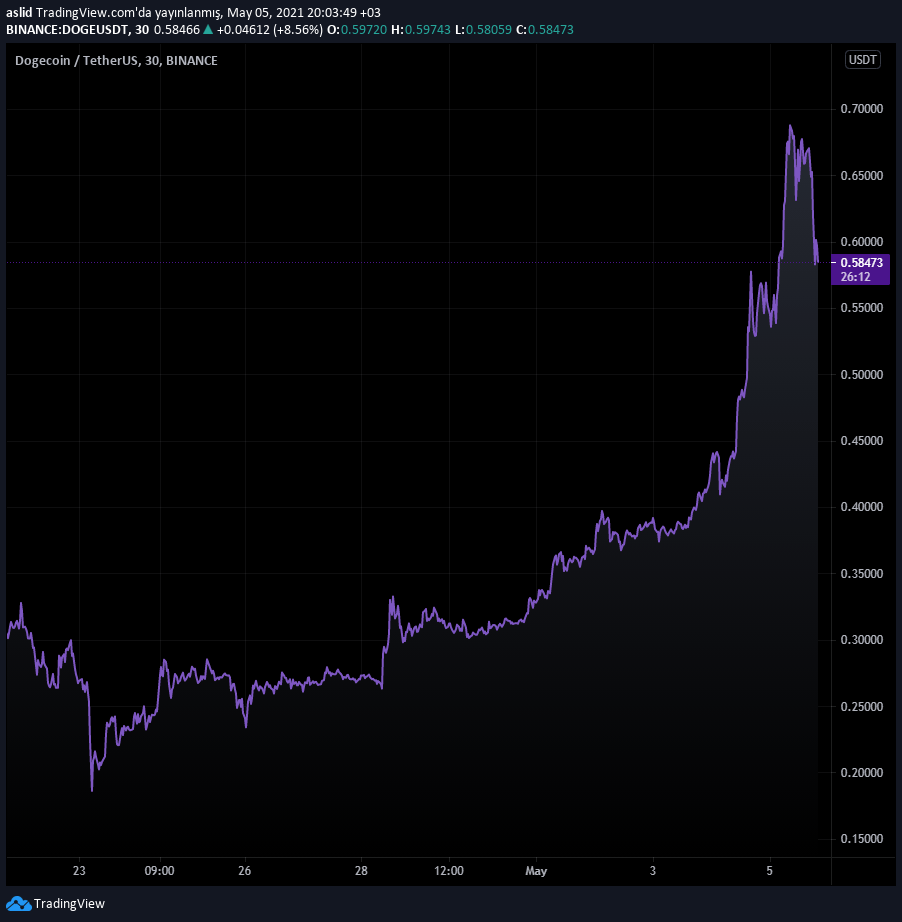Click the TradingView cloud logo icon
This screenshot has width=902, height=922.
point(18,903)
